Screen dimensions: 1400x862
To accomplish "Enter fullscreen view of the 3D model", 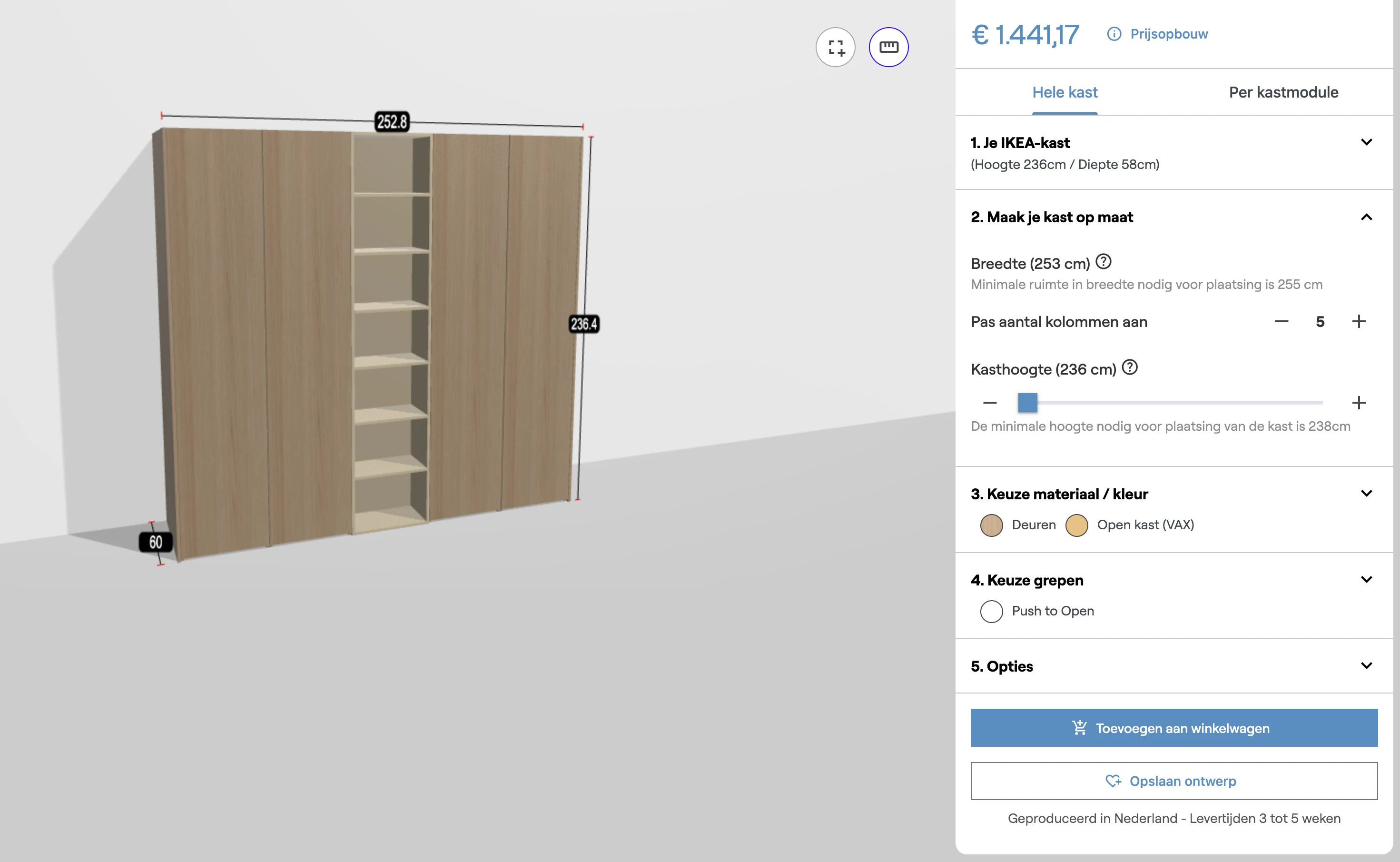I will 835,47.
